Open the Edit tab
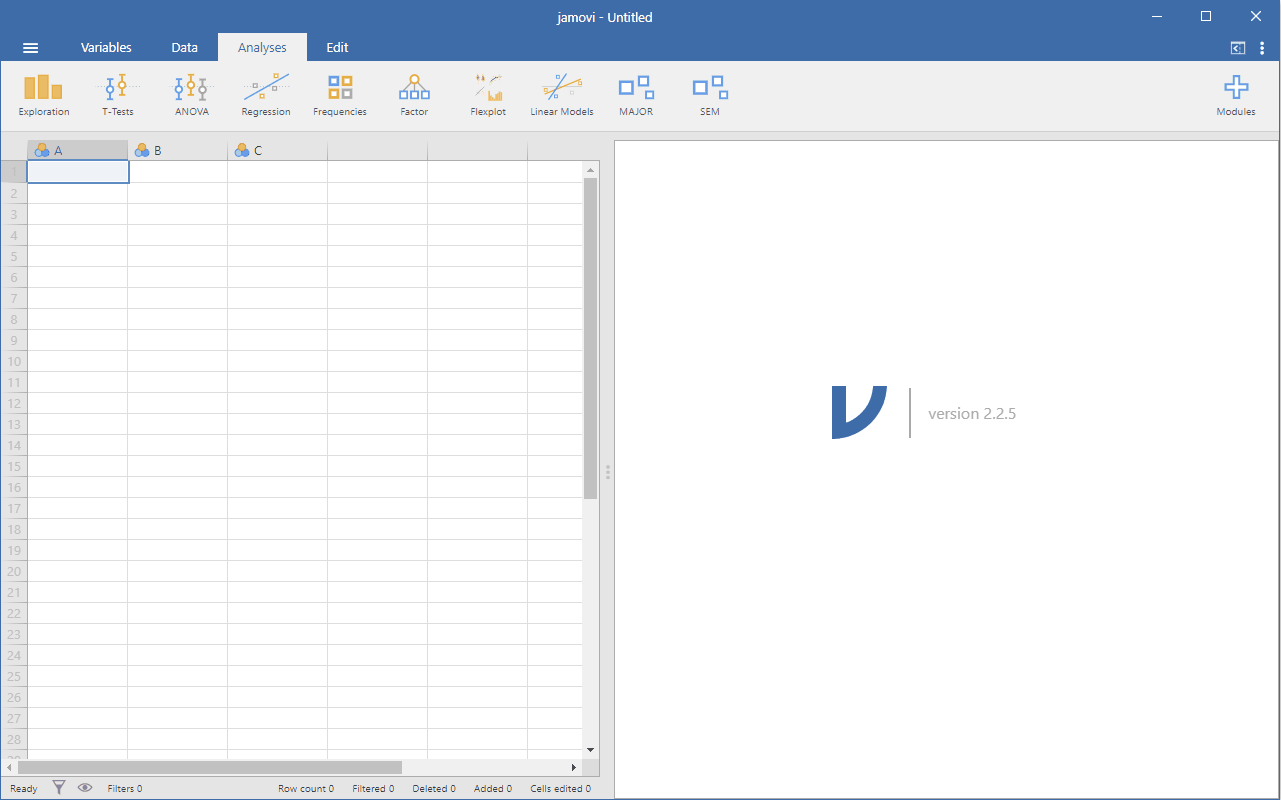Viewport: 1281px width, 800px height. point(337,48)
